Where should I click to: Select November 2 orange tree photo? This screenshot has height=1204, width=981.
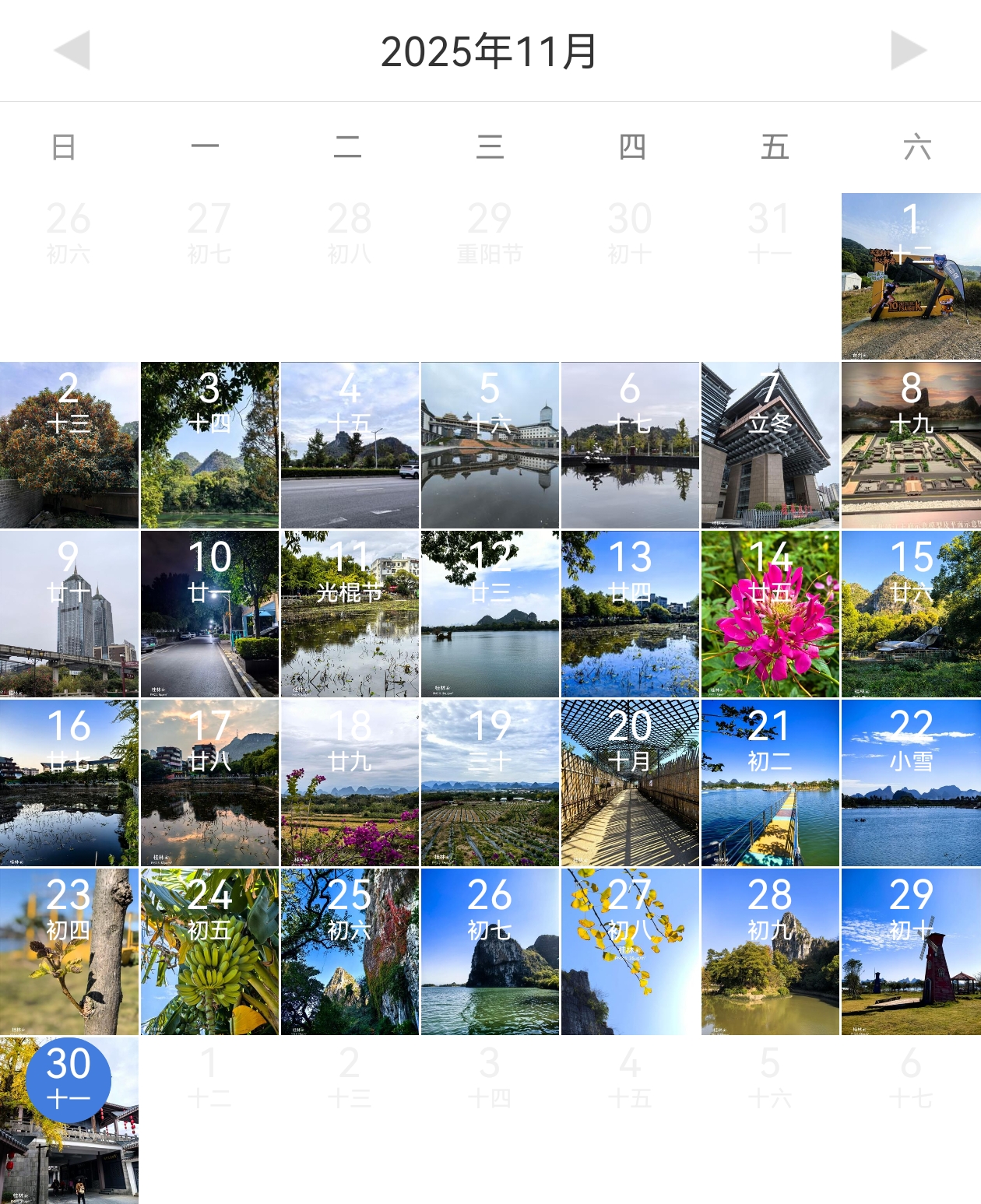(x=69, y=445)
